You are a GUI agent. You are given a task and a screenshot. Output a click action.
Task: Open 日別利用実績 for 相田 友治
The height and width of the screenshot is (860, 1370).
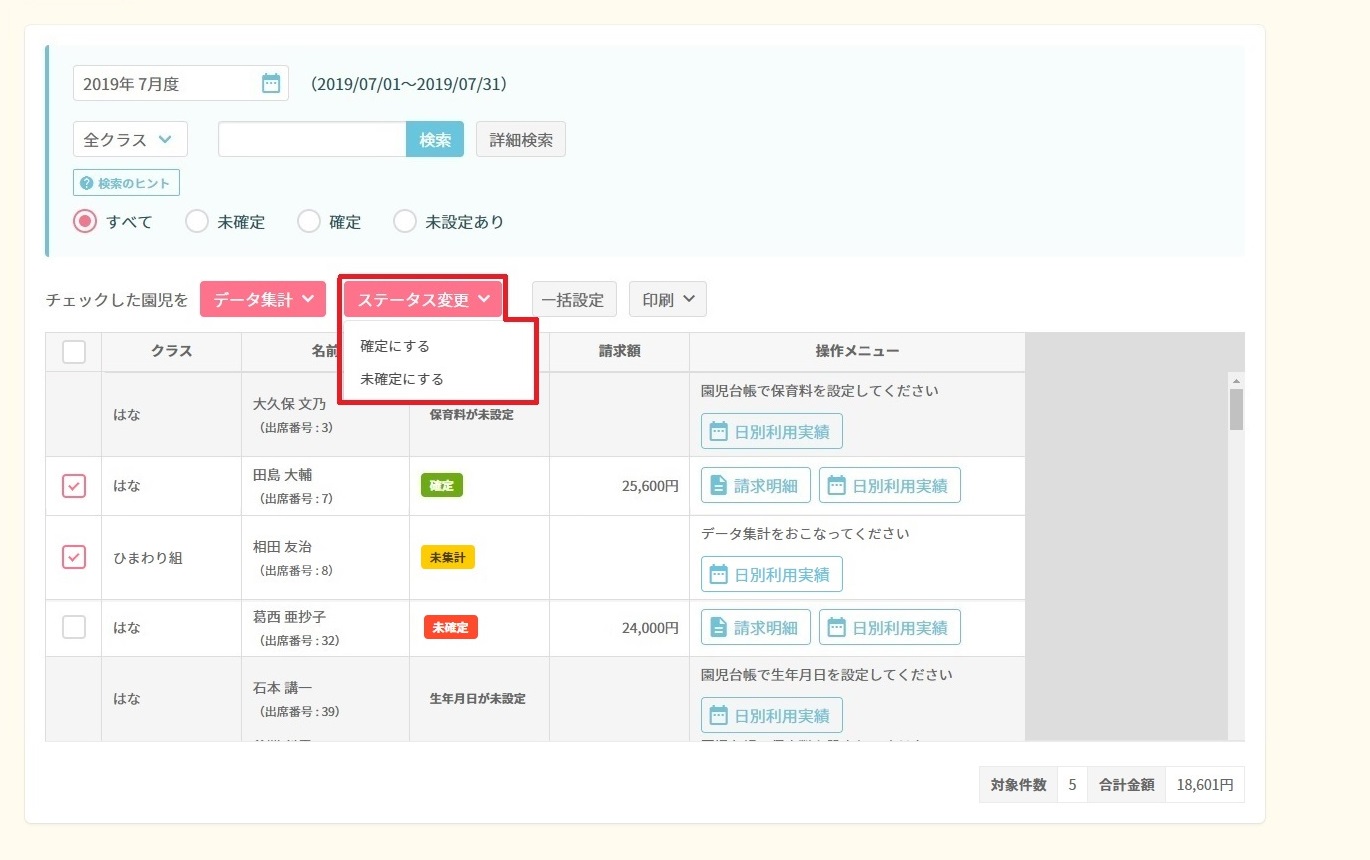pos(771,575)
